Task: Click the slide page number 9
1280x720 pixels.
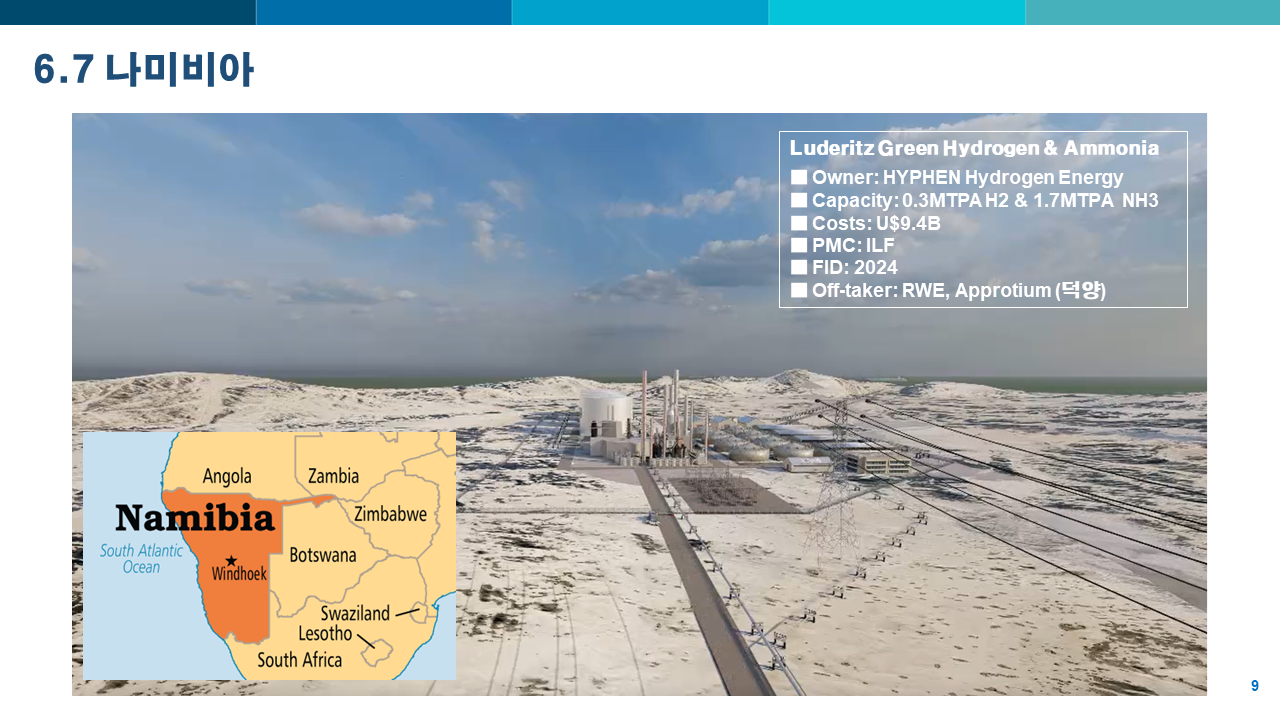Action: (x=1255, y=686)
